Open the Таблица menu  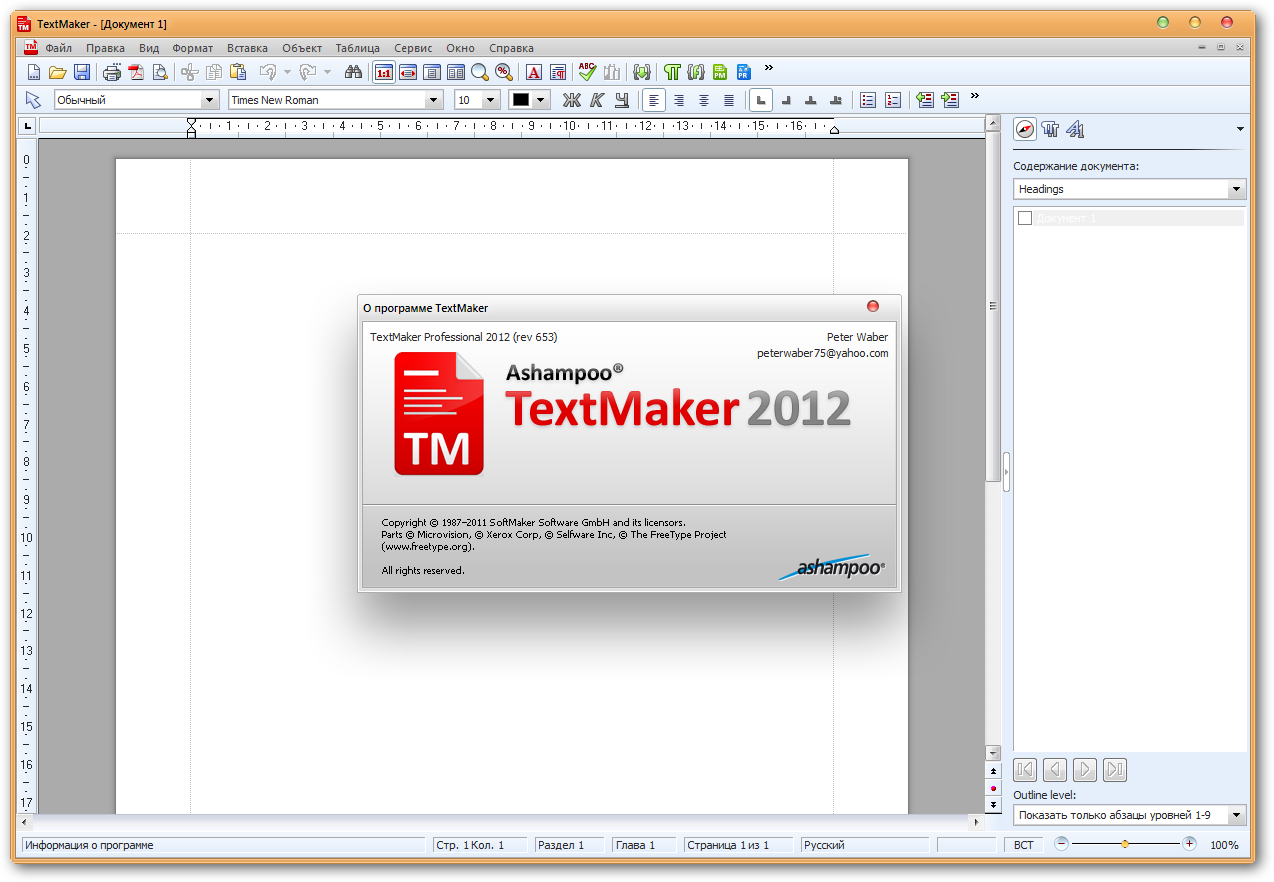357,48
